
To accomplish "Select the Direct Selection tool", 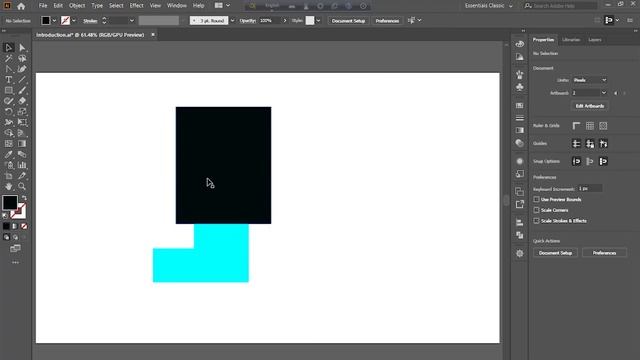I will [x=22, y=48].
